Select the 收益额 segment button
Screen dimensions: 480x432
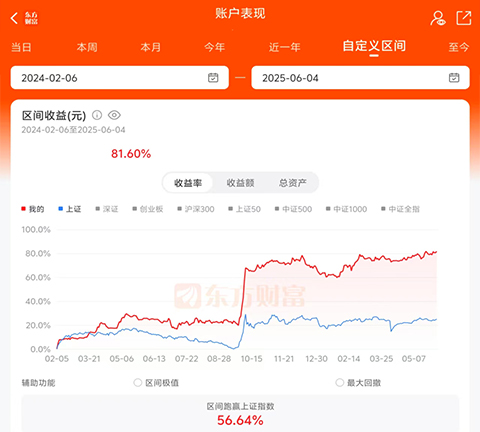coord(240,183)
